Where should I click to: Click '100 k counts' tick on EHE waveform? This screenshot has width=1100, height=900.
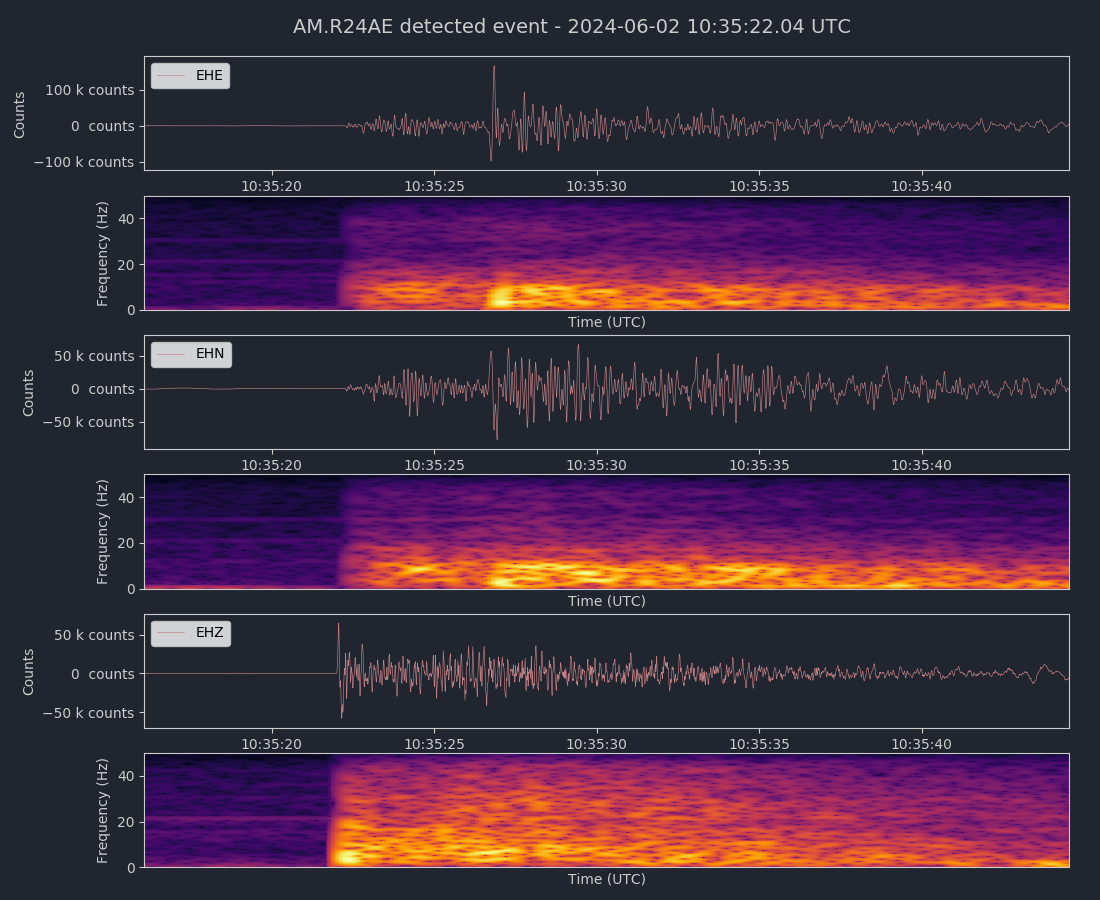[x=90, y=90]
